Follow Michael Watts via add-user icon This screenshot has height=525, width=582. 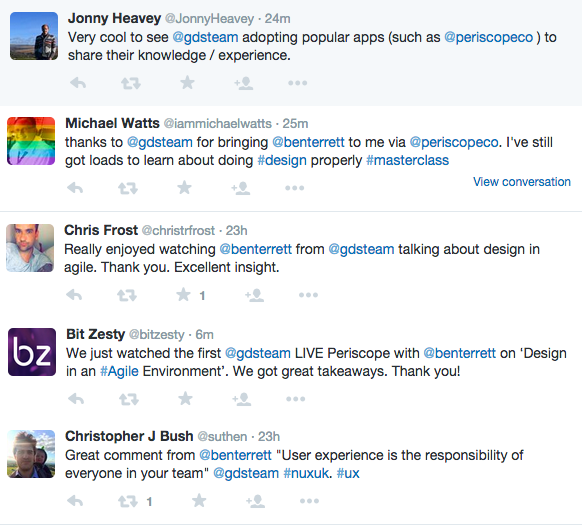(x=241, y=188)
